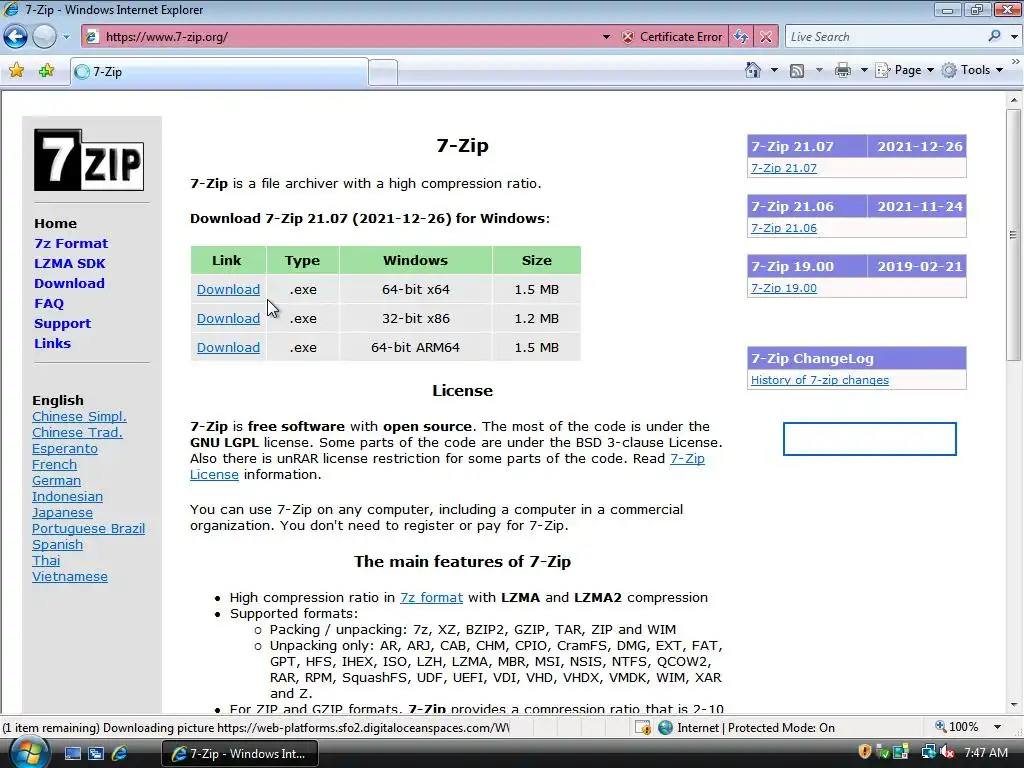1024x768 pixels.
Task: Switch language to Spanish
Action: coord(57,545)
